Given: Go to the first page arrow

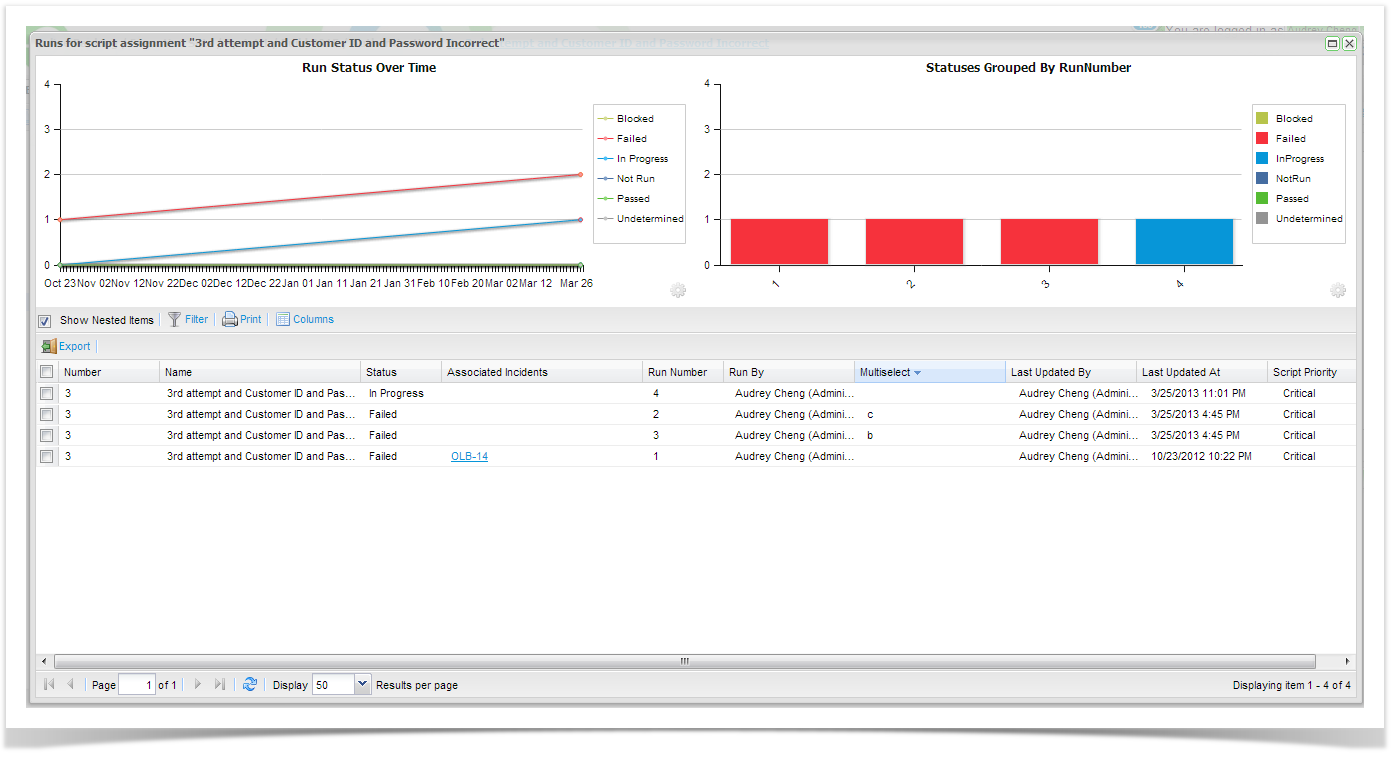Looking at the screenshot, I should coord(49,685).
